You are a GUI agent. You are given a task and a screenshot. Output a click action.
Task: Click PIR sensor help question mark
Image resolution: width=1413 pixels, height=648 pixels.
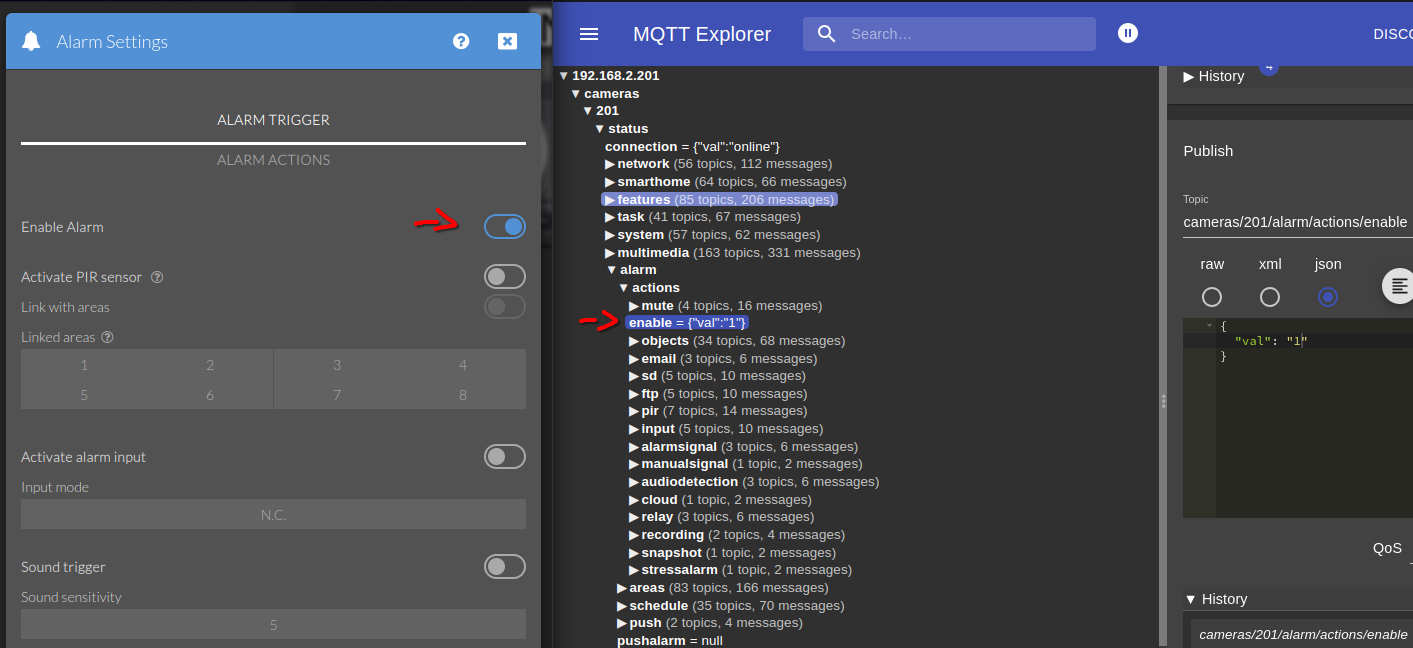[x=157, y=277]
